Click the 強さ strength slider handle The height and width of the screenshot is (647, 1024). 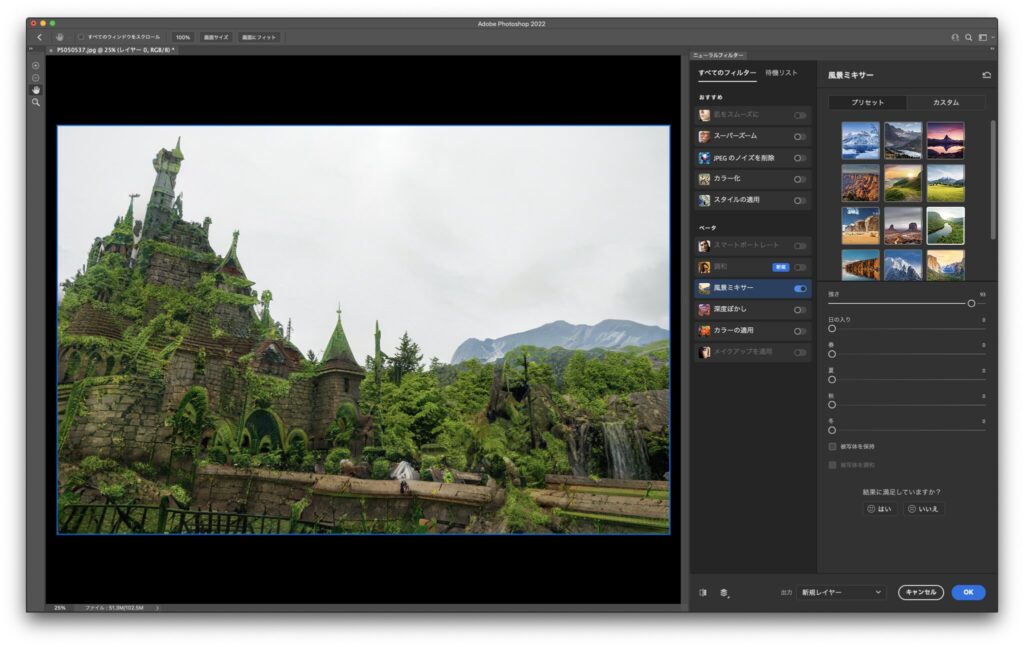click(x=971, y=303)
